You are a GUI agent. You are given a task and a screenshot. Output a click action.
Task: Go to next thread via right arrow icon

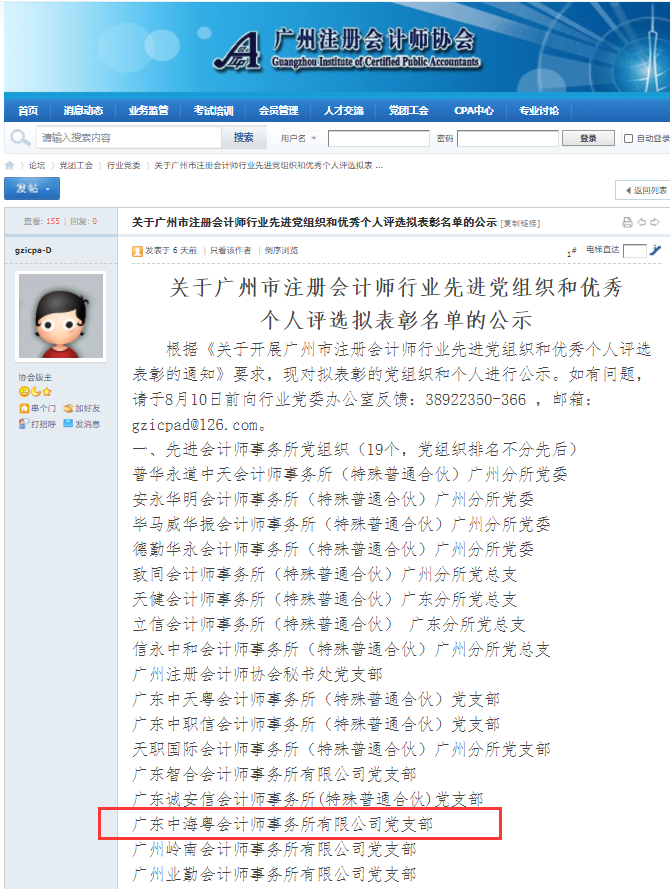pos(655,222)
